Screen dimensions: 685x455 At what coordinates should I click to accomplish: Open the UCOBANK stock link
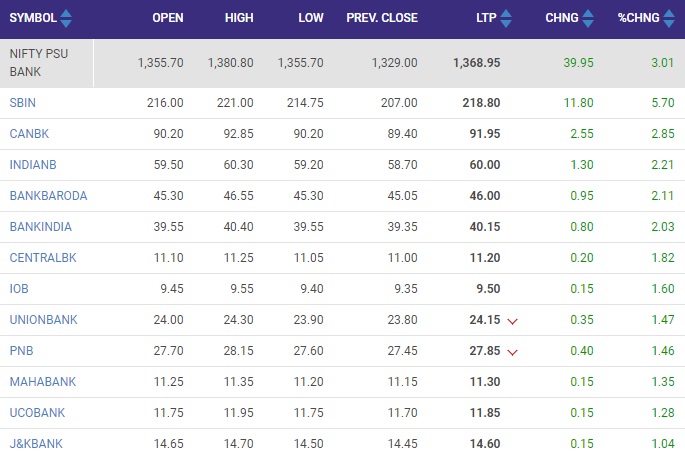coord(37,413)
